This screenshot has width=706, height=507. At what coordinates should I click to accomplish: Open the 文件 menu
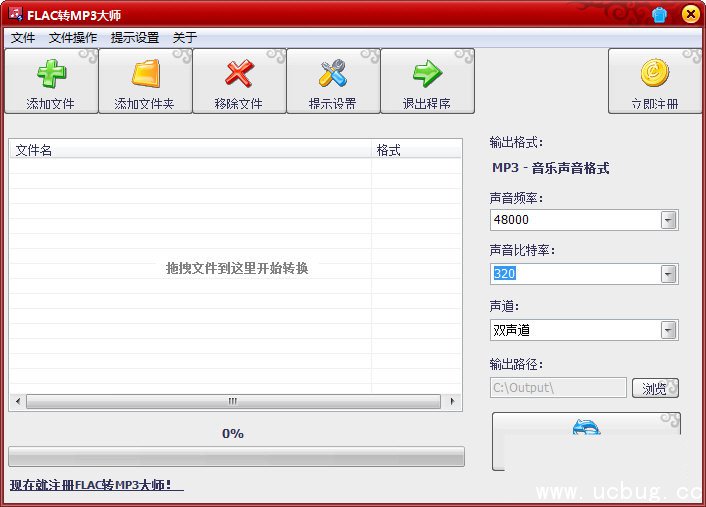[x=23, y=37]
